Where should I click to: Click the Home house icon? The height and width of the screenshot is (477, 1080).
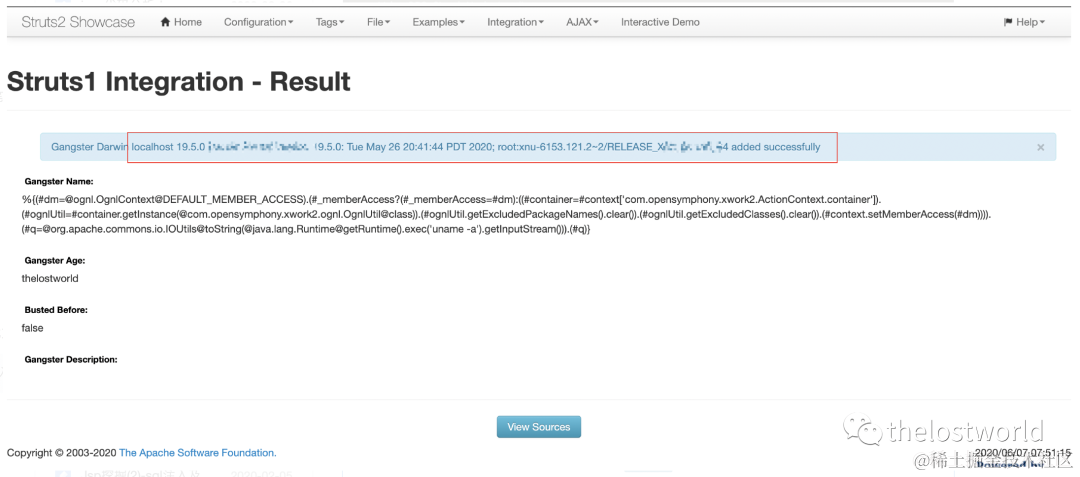pyautogui.click(x=165, y=22)
